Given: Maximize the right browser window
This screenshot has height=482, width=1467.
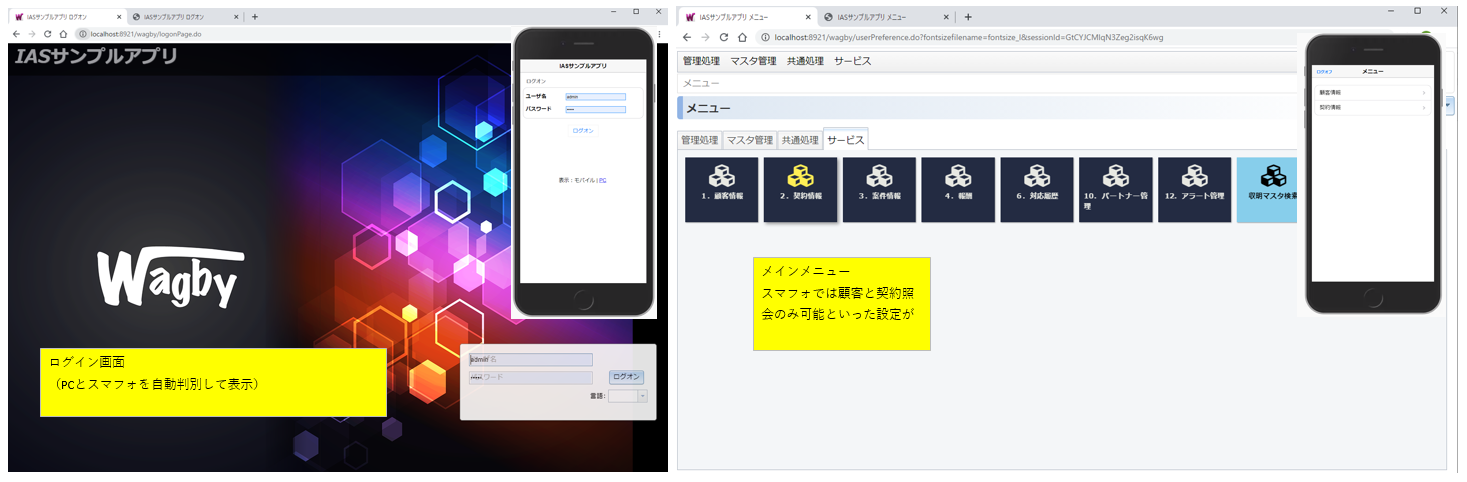Looking at the screenshot, I should [1417, 10].
